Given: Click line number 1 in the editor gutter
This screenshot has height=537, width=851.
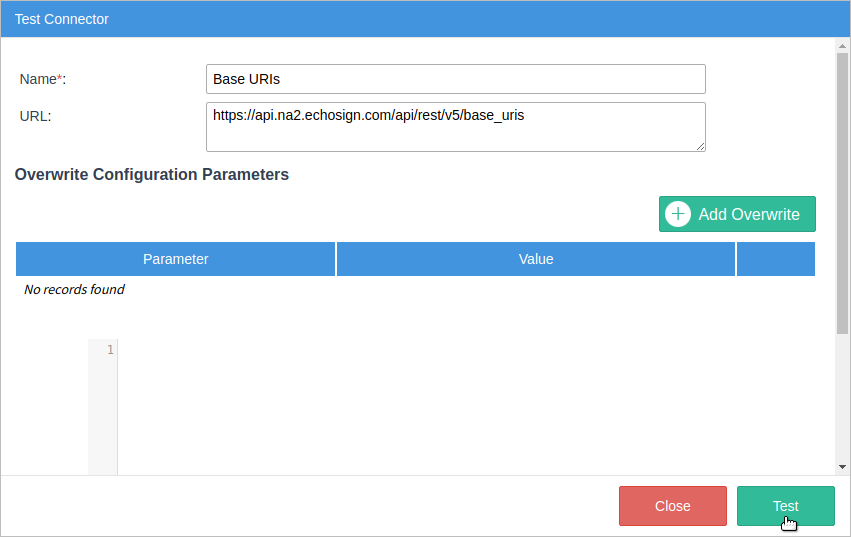Looking at the screenshot, I should (x=109, y=350).
